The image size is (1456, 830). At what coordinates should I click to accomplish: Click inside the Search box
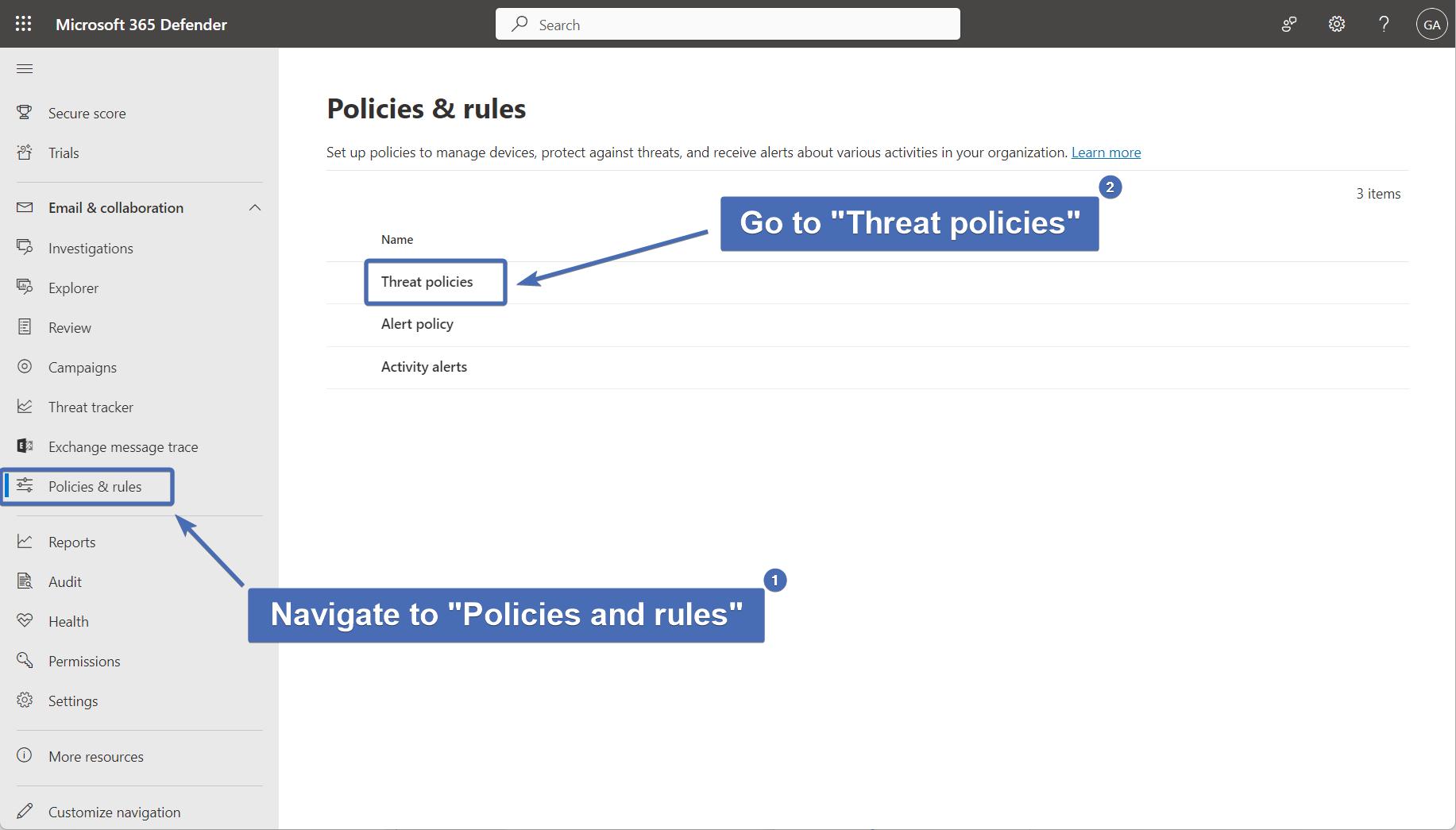point(728,24)
